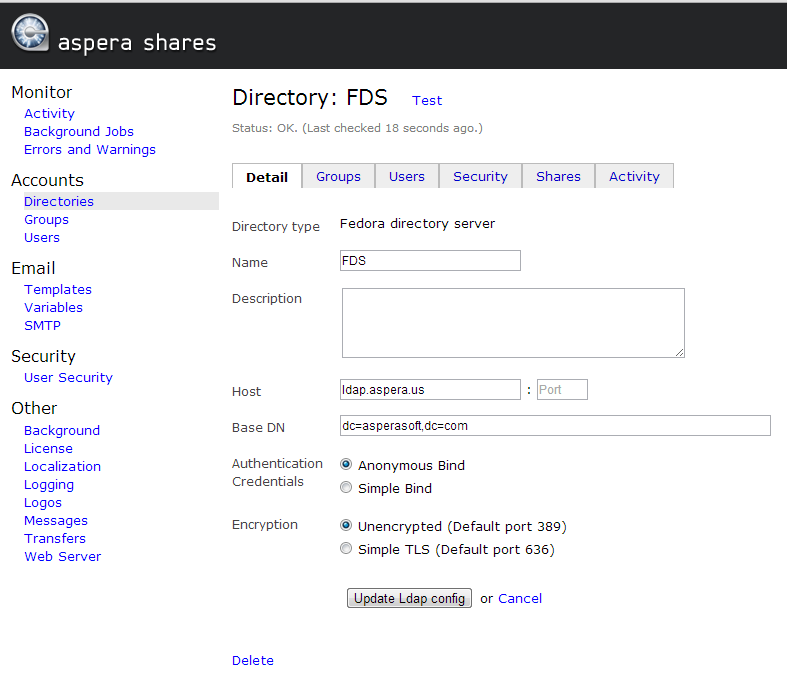787x693 pixels.
Task: Click the 'aspera shares' title text
Action: coord(137,43)
